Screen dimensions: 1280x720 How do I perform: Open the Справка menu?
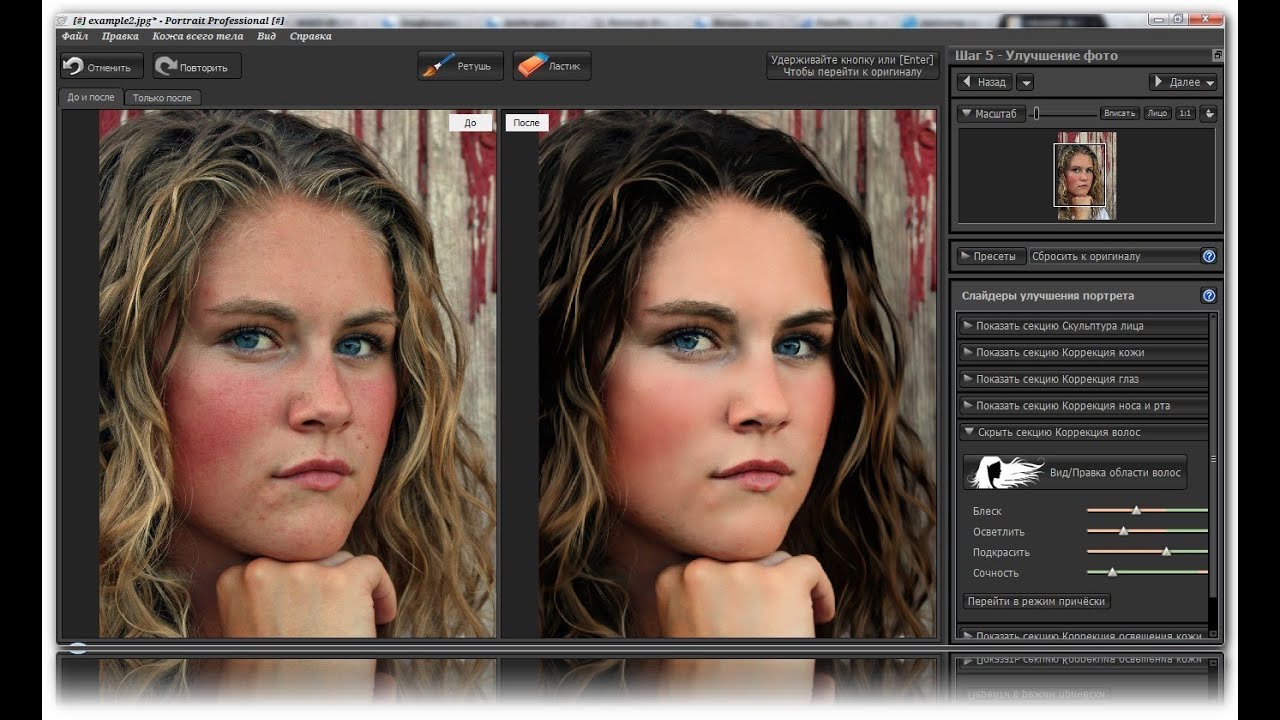click(310, 36)
